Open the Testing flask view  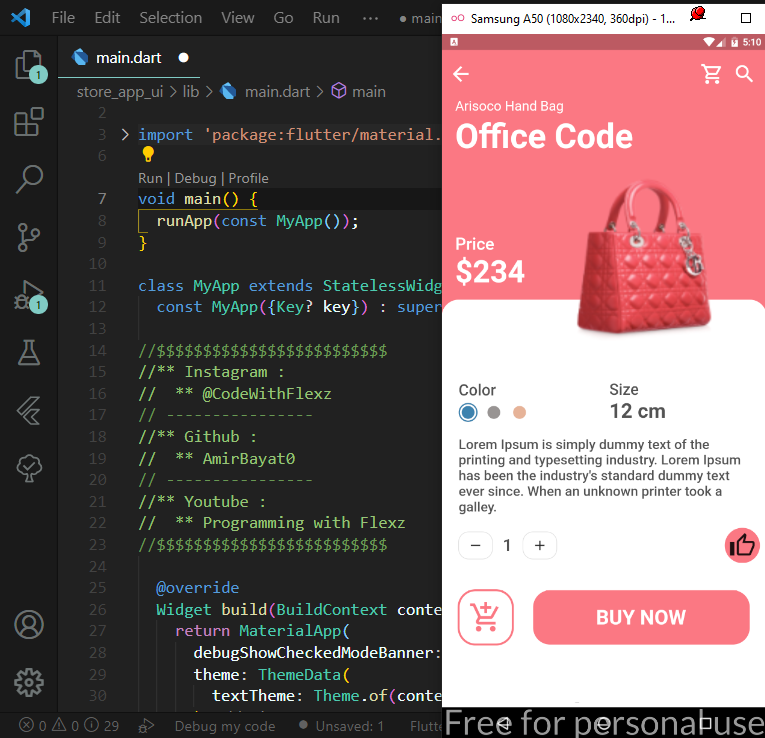point(29,353)
